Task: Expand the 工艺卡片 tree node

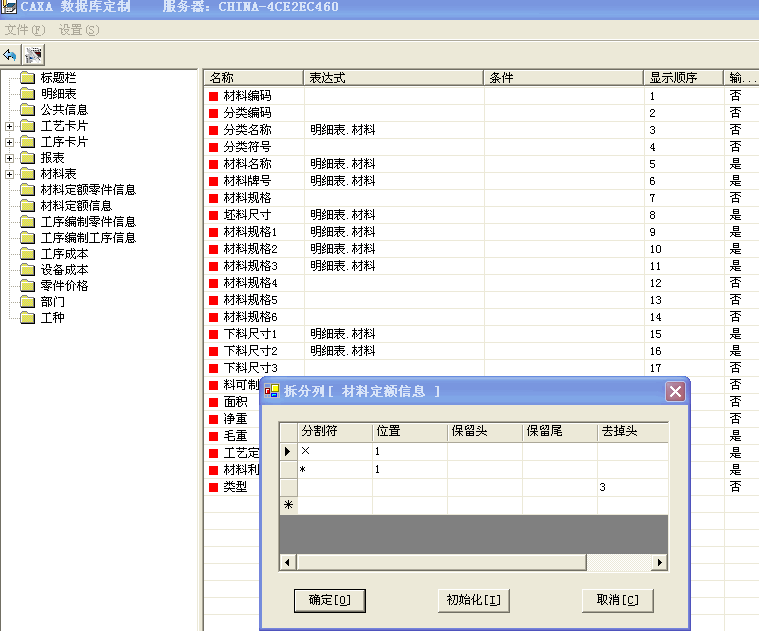Action: [10, 126]
